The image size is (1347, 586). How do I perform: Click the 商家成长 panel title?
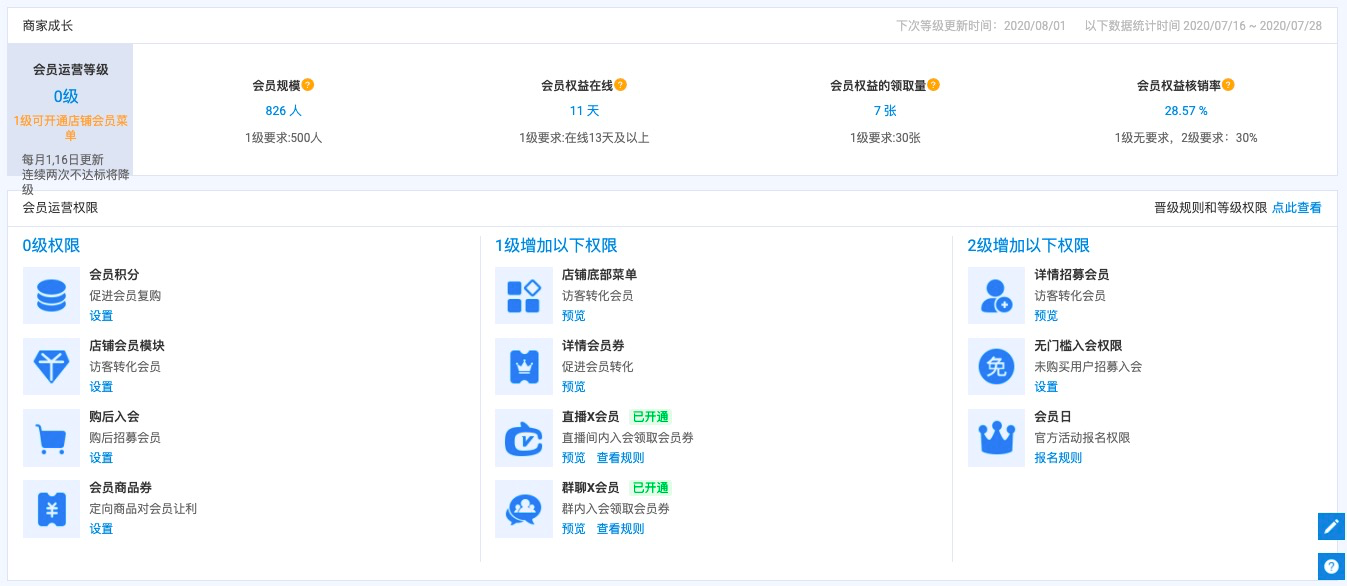(x=47, y=26)
